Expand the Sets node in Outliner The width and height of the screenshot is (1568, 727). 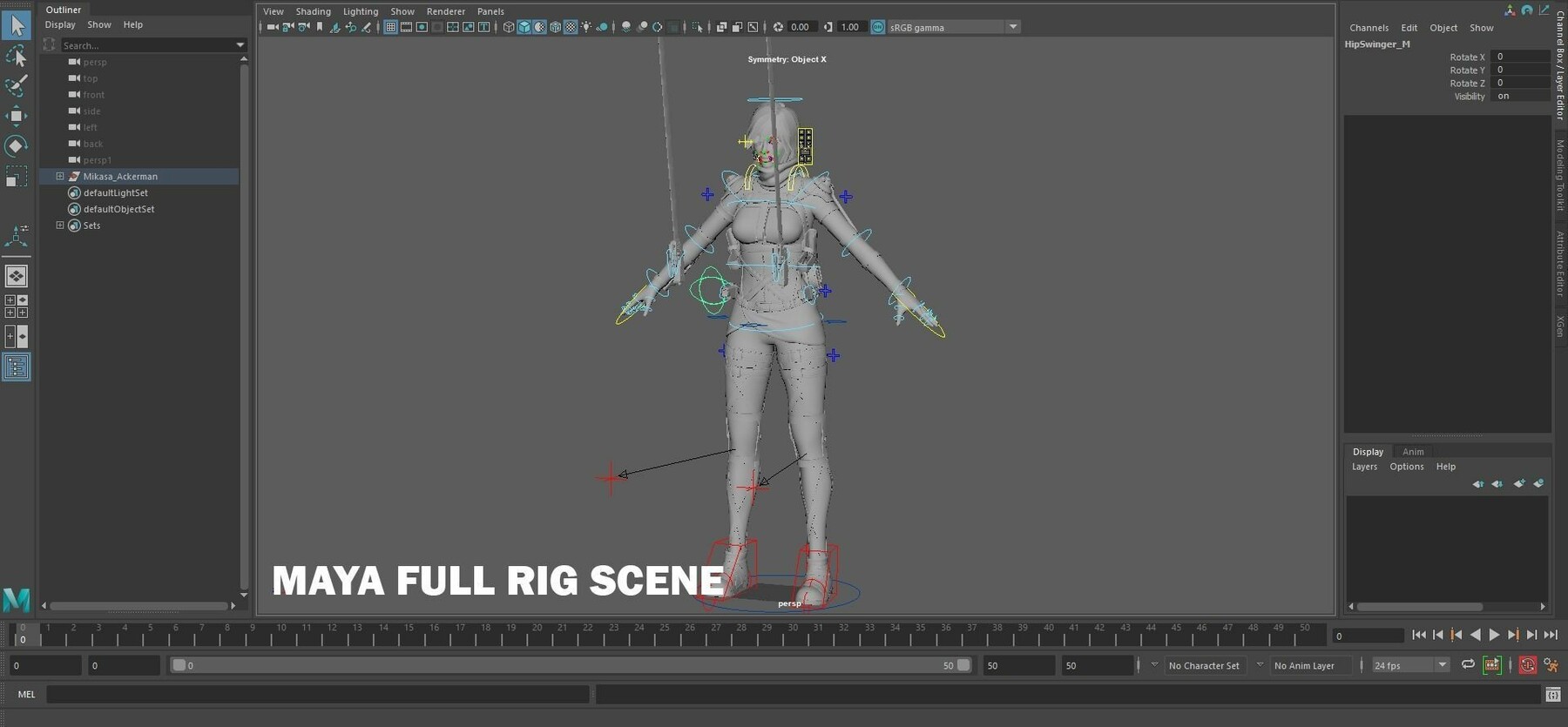[60, 226]
